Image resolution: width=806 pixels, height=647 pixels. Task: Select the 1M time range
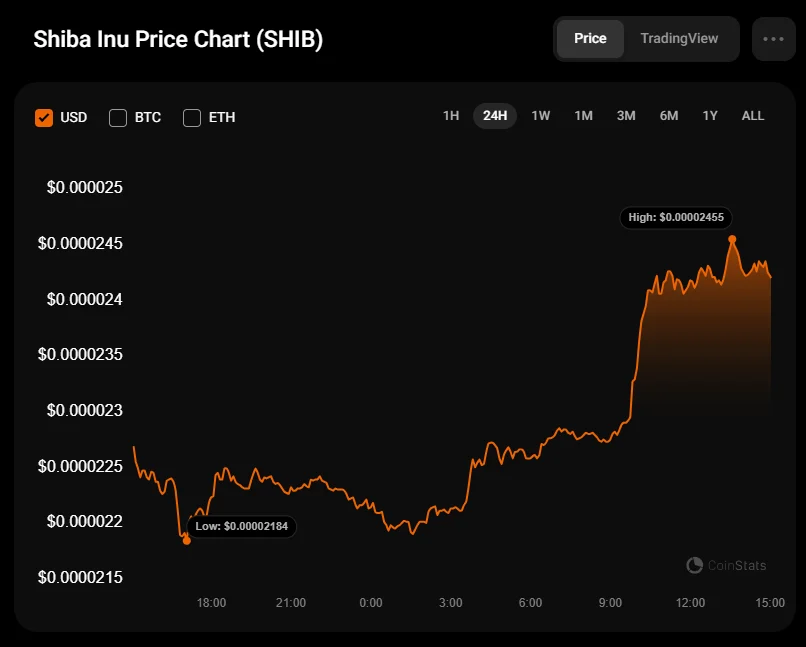[x=583, y=116]
